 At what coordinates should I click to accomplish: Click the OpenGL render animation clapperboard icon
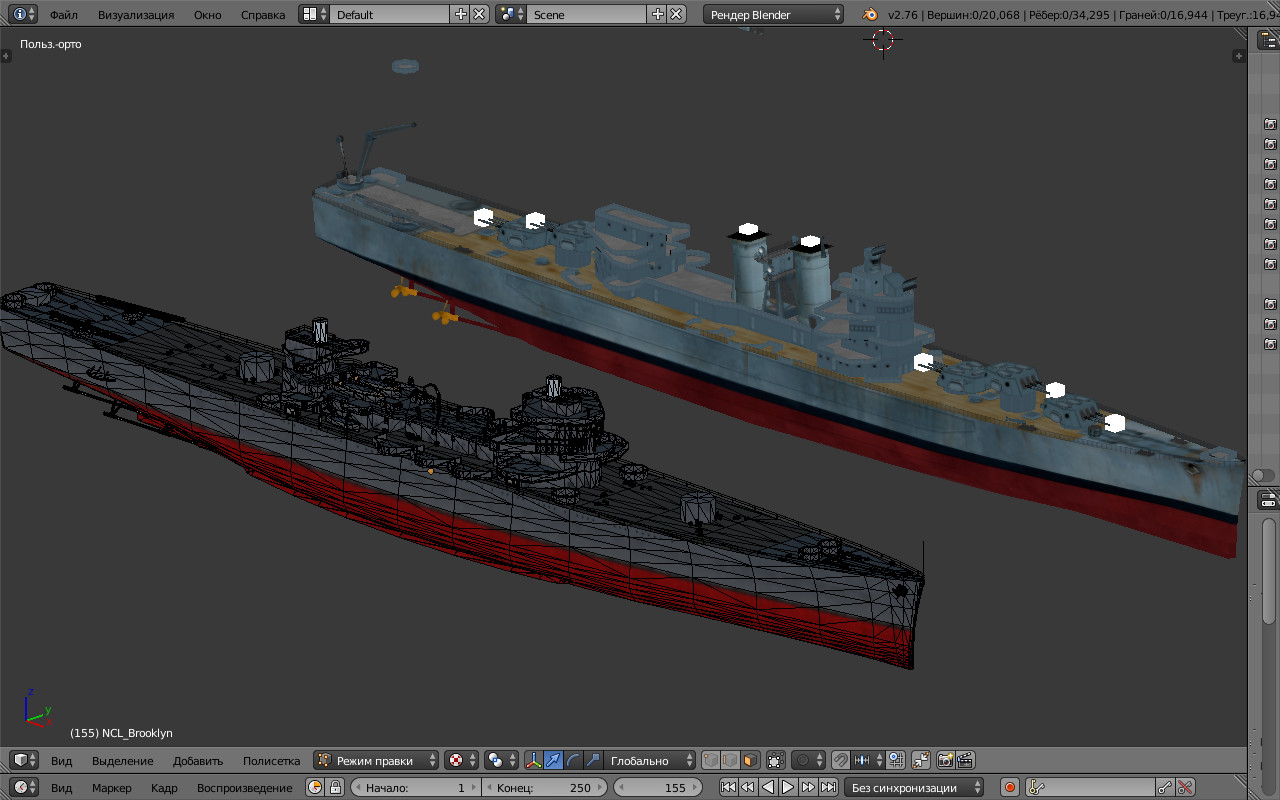coord(965,761)
